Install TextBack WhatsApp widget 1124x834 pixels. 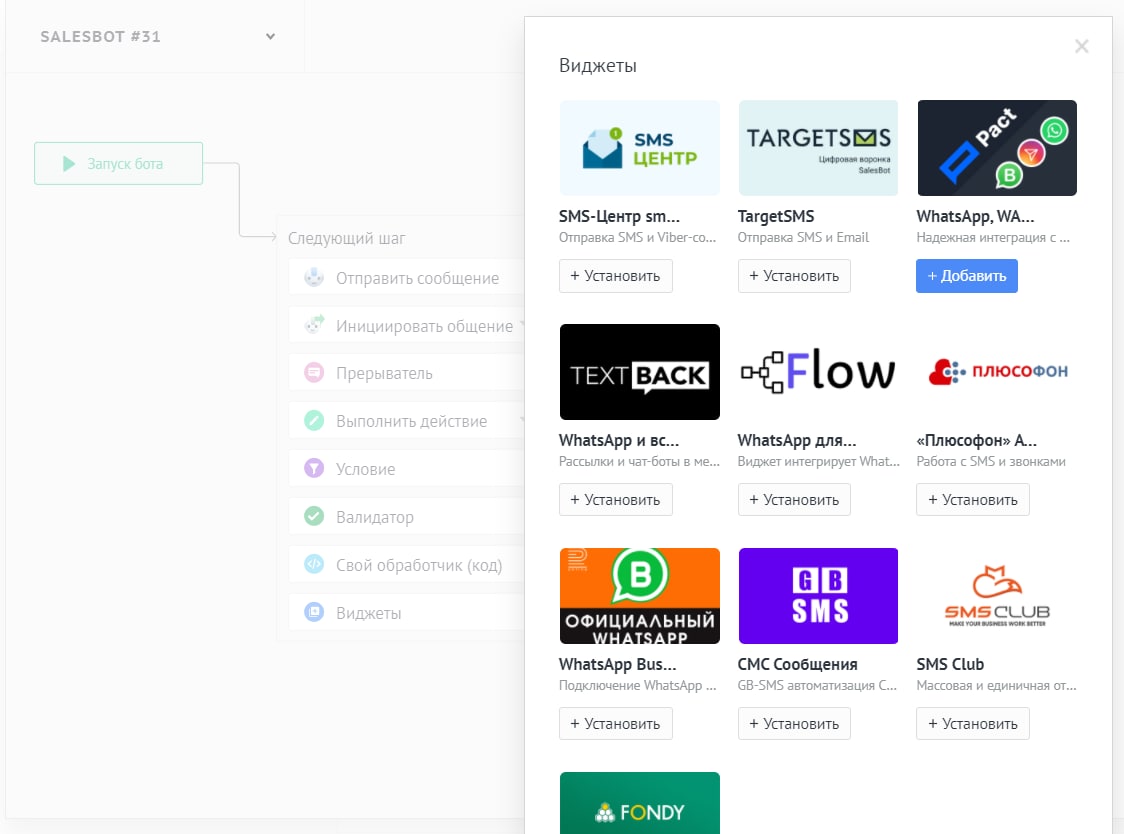(616, 500)
